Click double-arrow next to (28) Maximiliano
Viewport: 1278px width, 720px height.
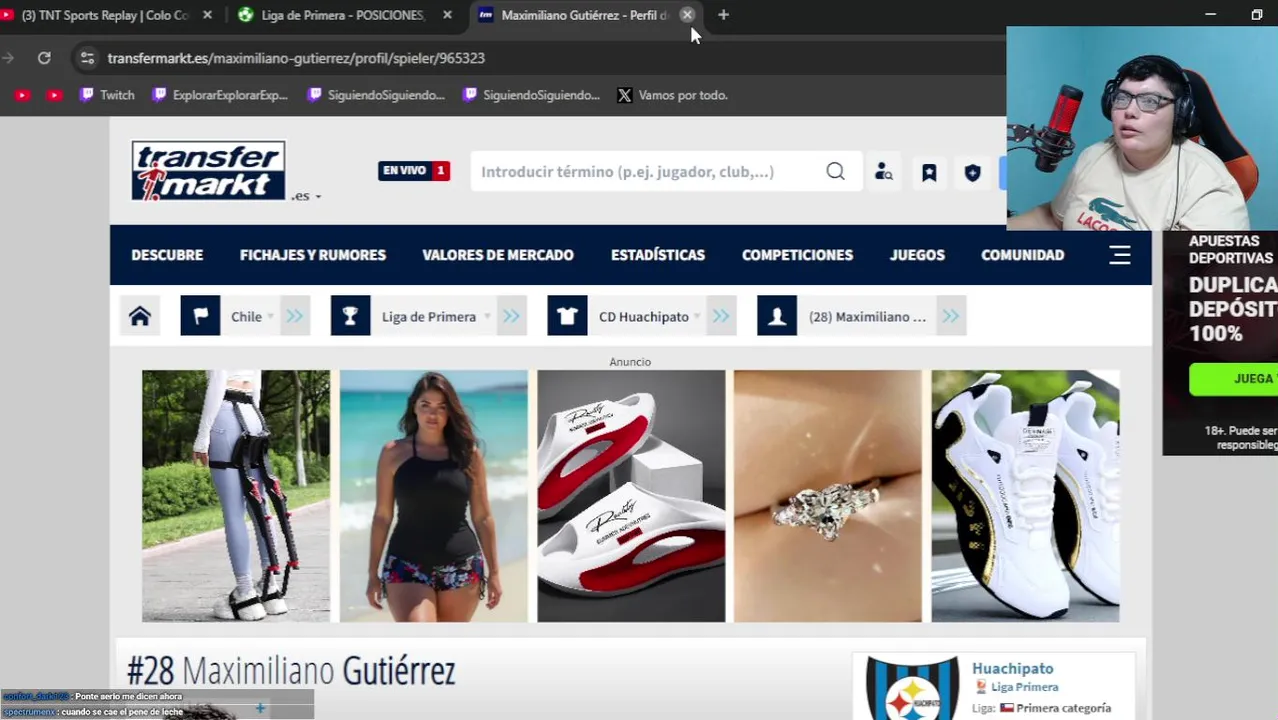[950, 316]
